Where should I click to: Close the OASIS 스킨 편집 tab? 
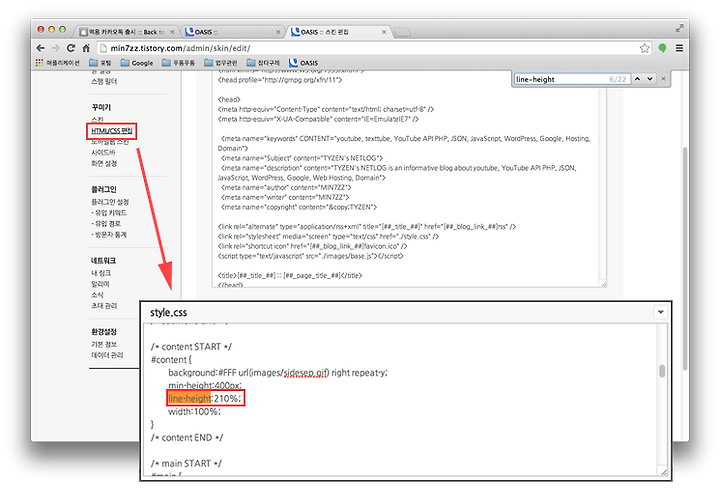[x=384, y=32]
